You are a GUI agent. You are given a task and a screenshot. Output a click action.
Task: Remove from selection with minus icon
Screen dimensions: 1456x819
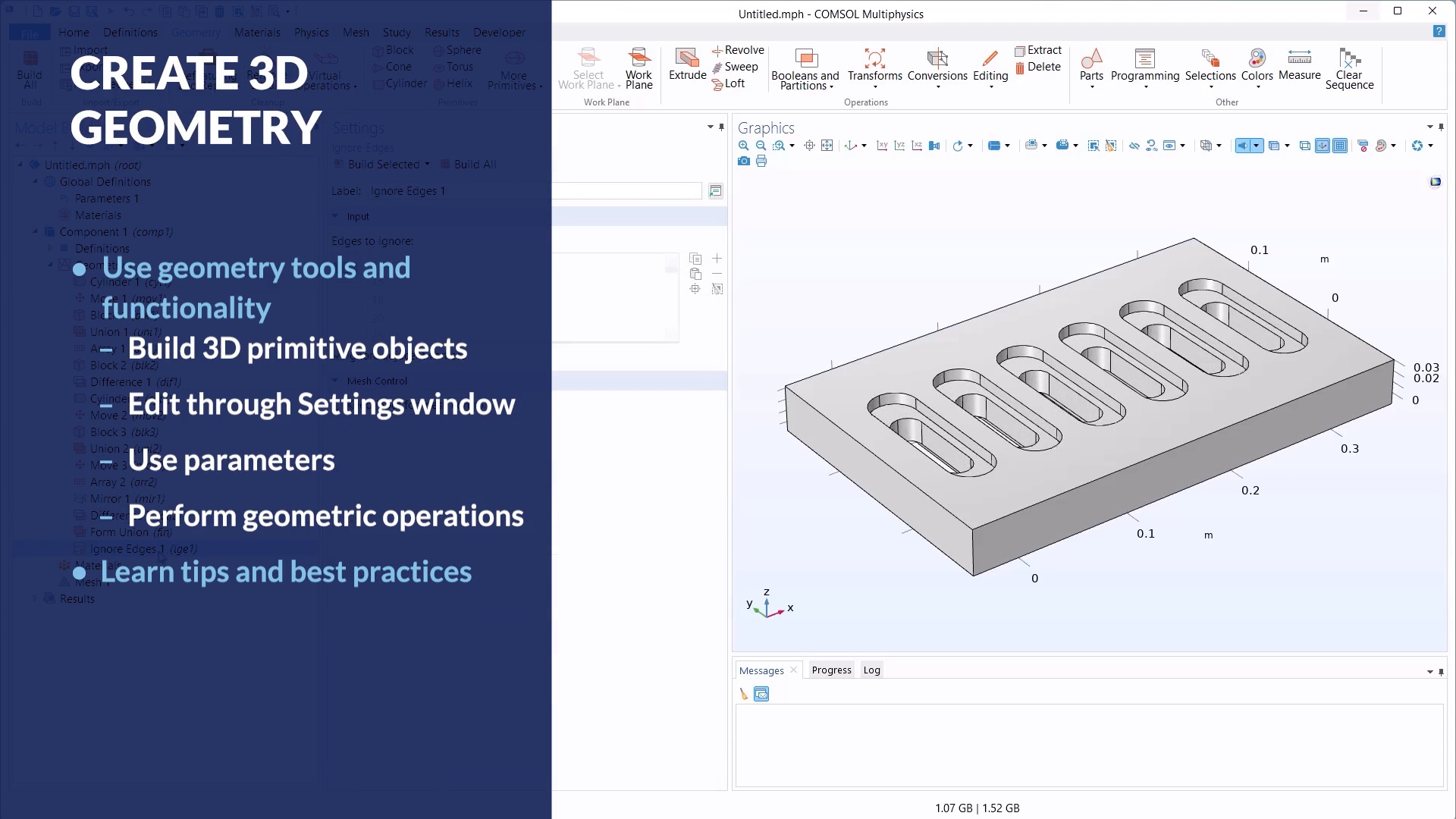click(x=717, y=274)
